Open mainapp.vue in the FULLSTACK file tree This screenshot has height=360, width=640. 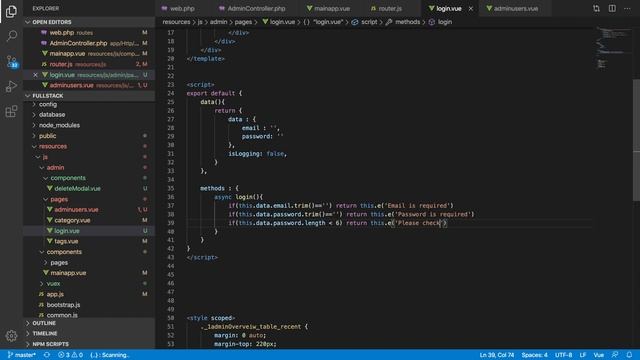[68, 273]
